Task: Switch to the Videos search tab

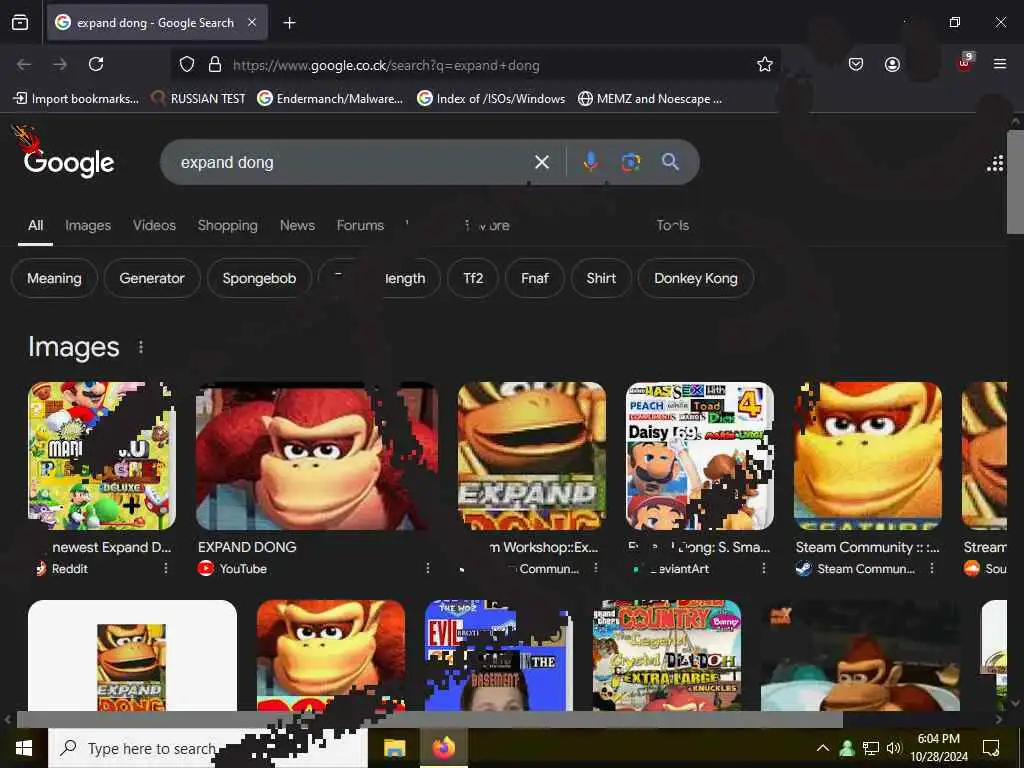Action: tap(154, 225)
